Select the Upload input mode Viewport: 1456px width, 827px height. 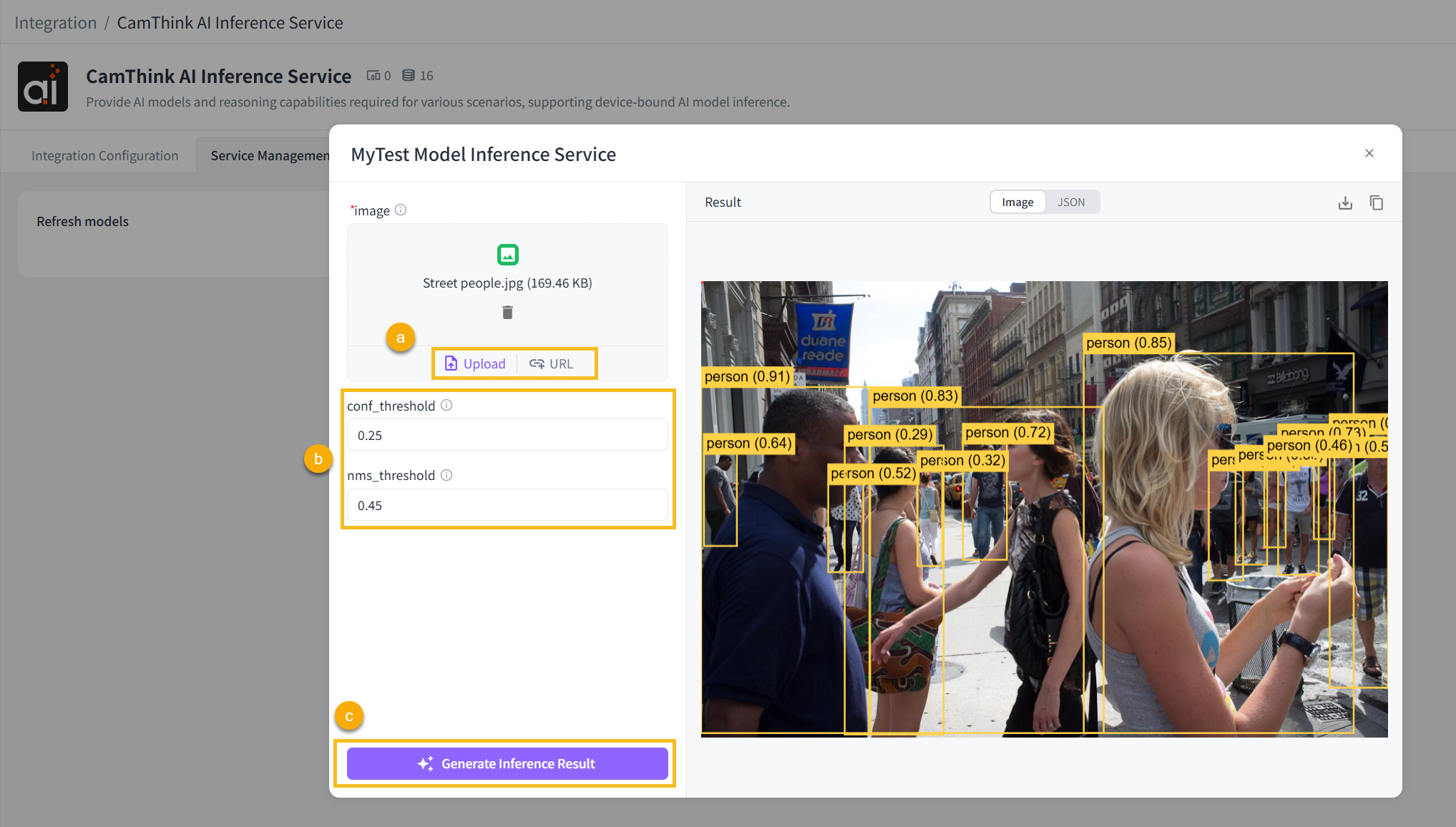pos(475,364)
